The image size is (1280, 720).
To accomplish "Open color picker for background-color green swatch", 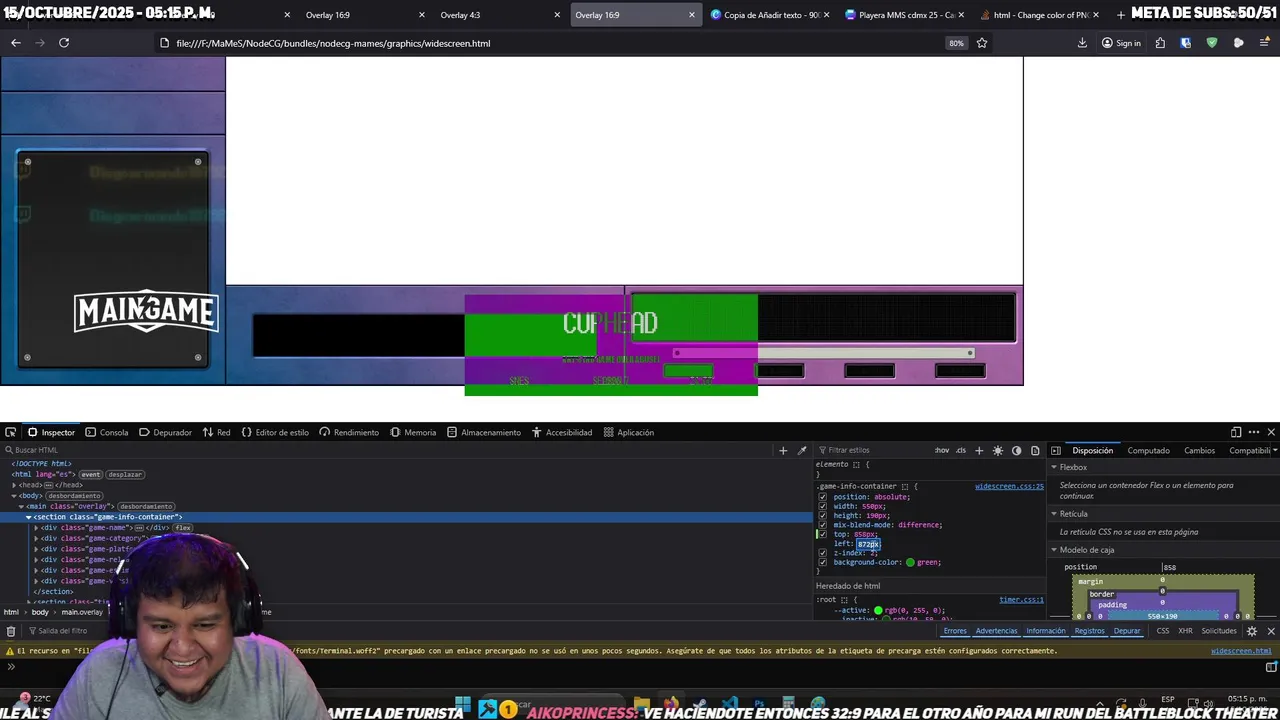I will 910,562.
